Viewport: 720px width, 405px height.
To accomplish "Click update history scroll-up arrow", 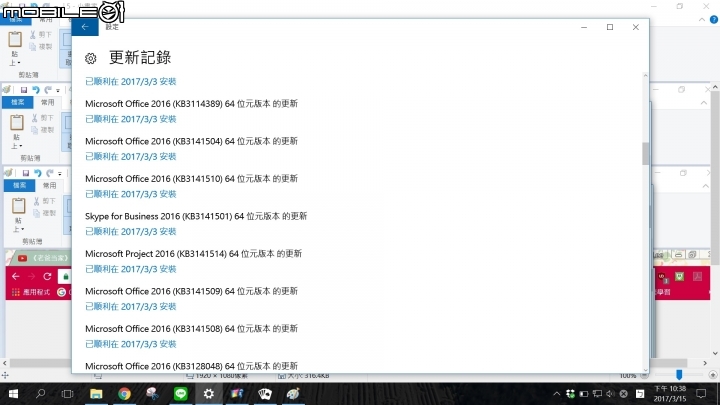I will (645, 76).
